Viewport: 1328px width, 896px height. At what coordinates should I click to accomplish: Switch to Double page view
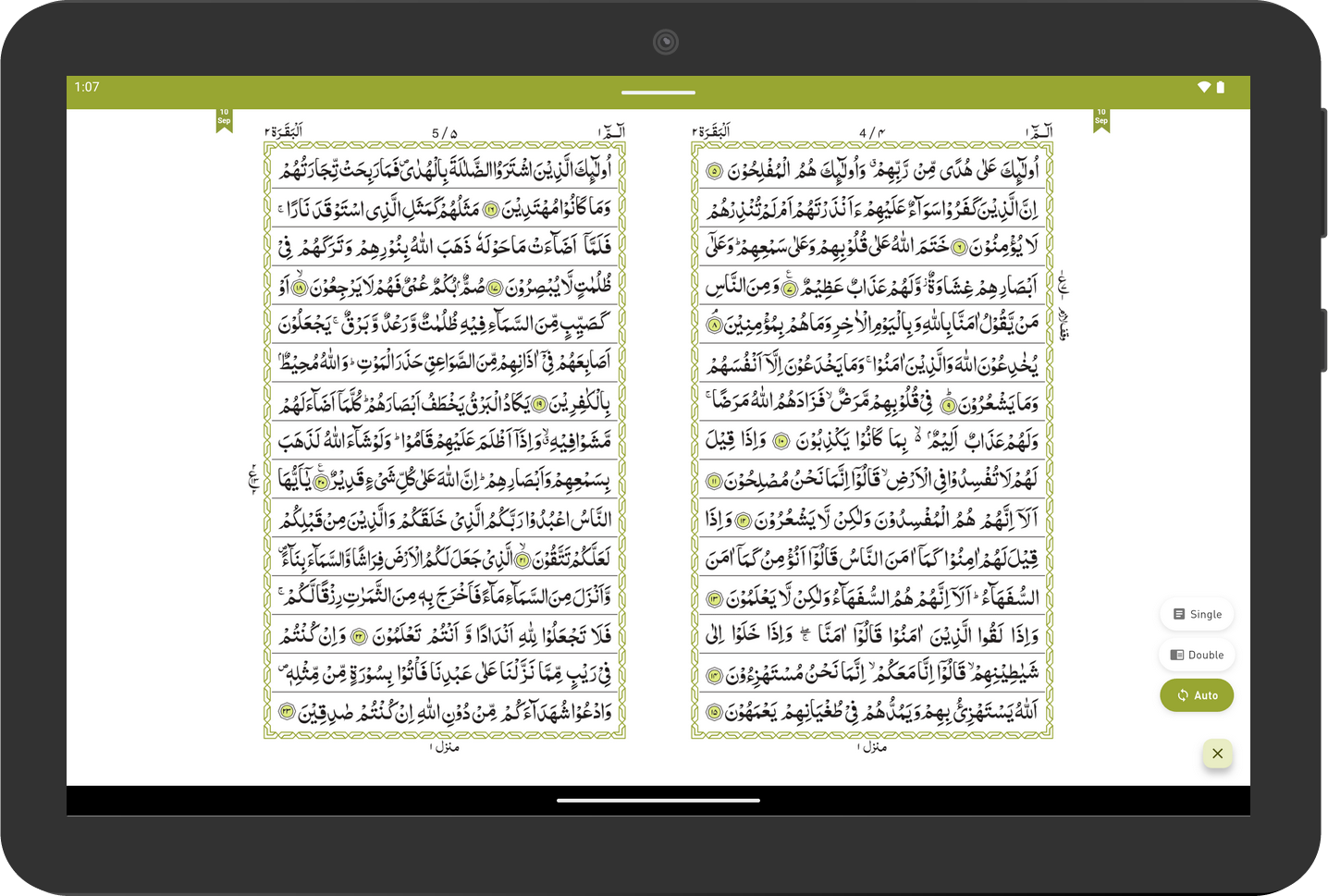click(x=1197, y=655)
